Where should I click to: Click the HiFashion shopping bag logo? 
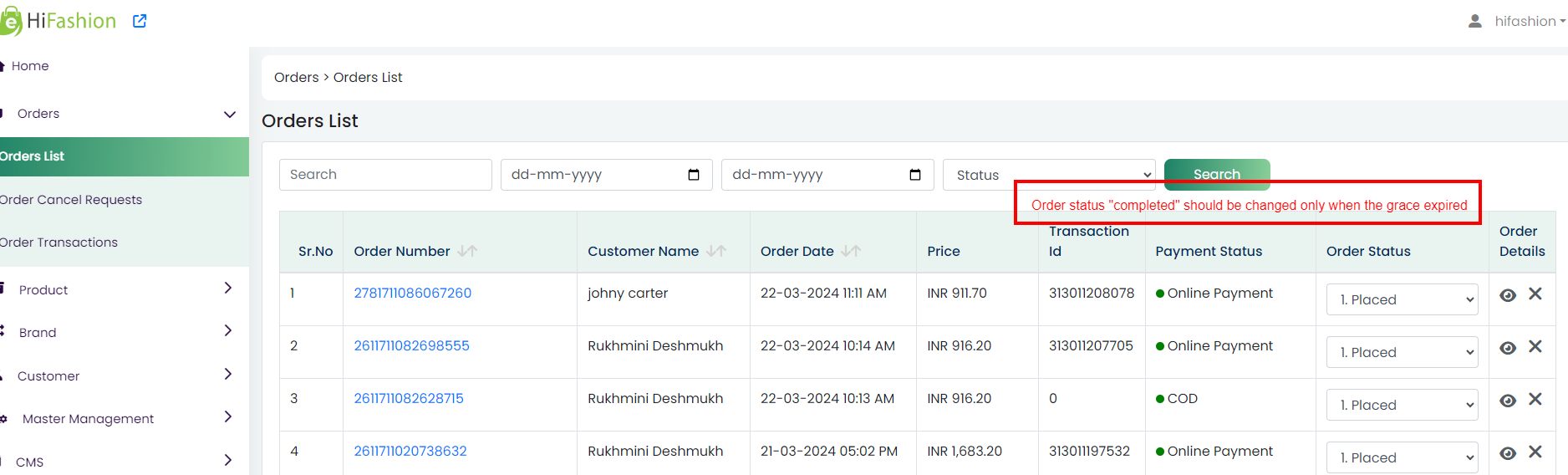(11, 21)
